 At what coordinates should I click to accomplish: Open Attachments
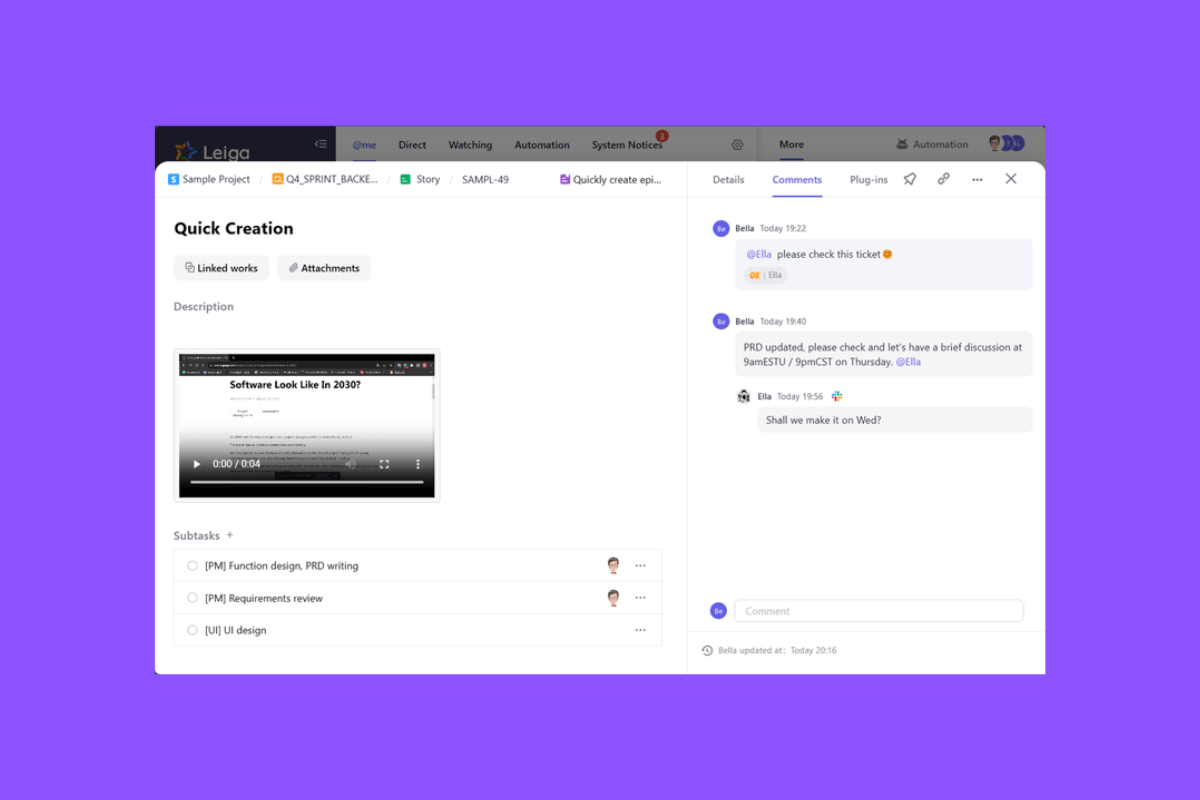coord(324,268)
